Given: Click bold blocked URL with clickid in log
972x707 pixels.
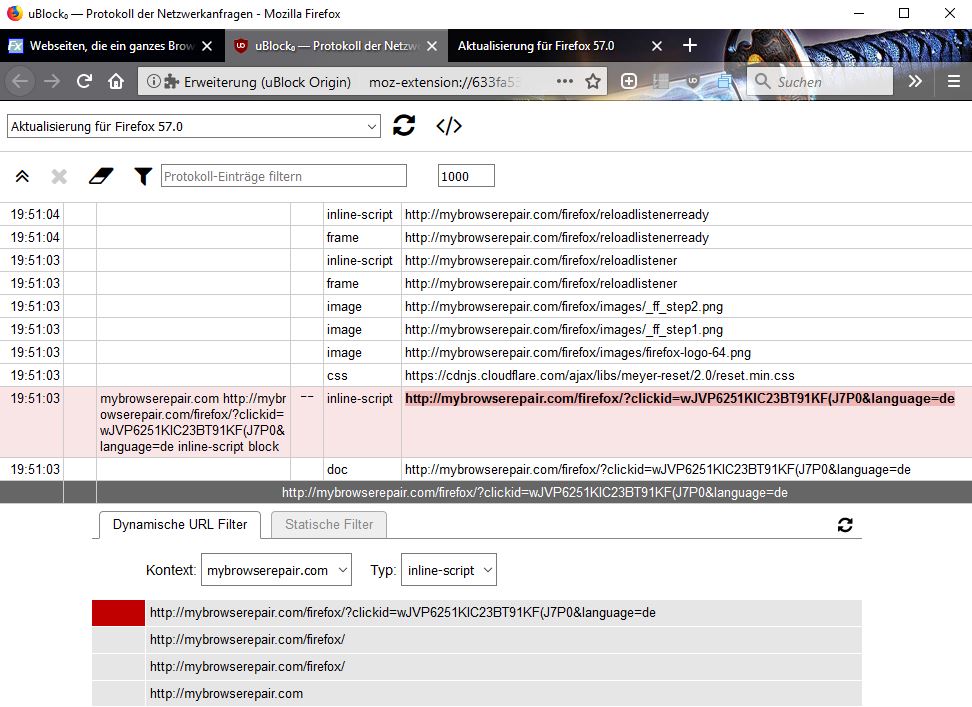Looking at the screenshot, I should 680,398.
